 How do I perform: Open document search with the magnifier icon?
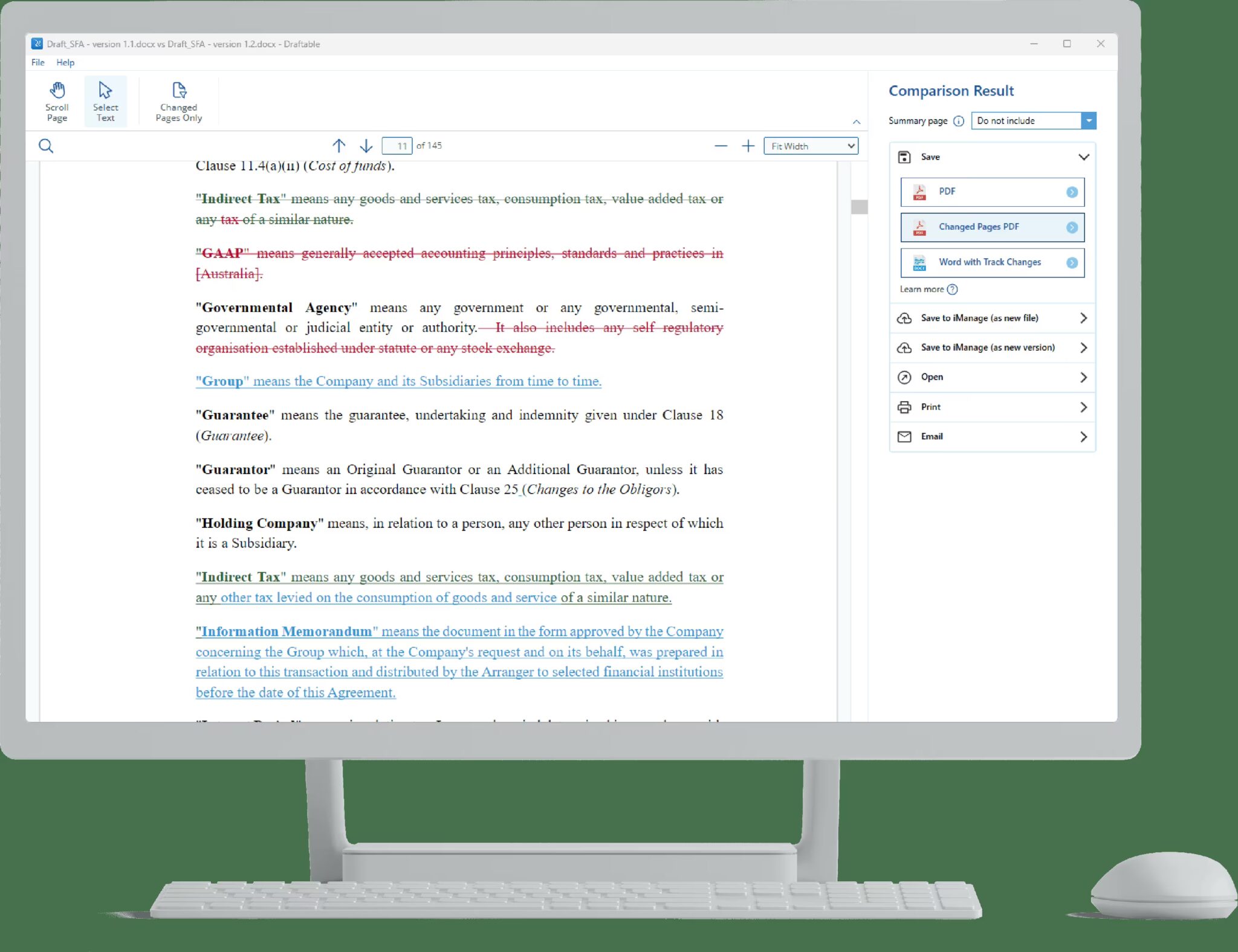click(x=46, y=146)
